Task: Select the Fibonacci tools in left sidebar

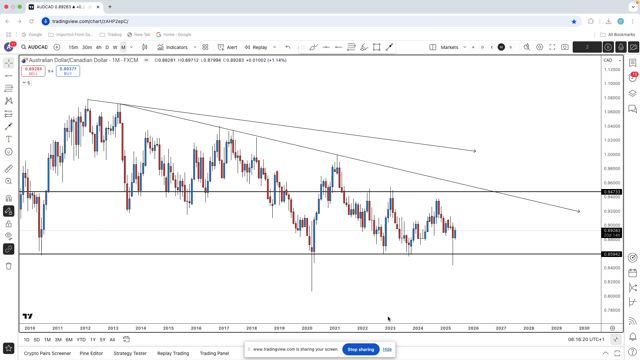Action: tap(9, 89)
